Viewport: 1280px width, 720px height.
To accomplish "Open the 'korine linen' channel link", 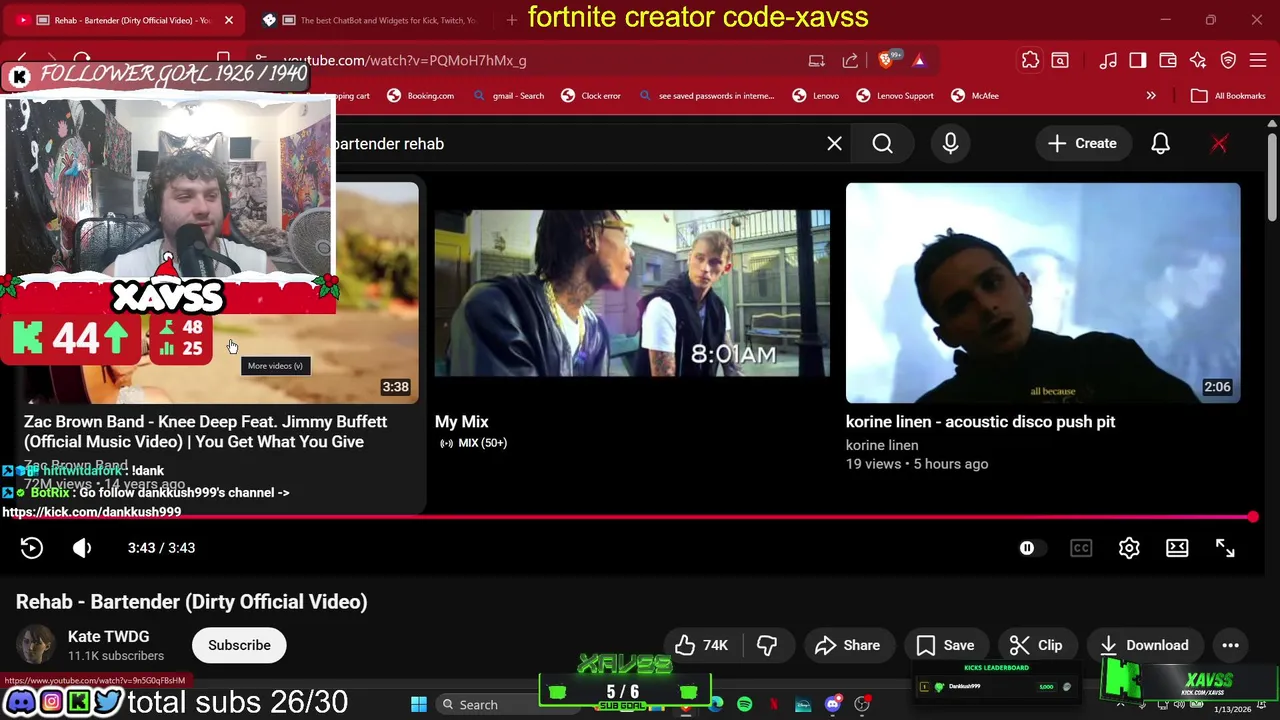I will pyautogui.click(x=882, y=446).
